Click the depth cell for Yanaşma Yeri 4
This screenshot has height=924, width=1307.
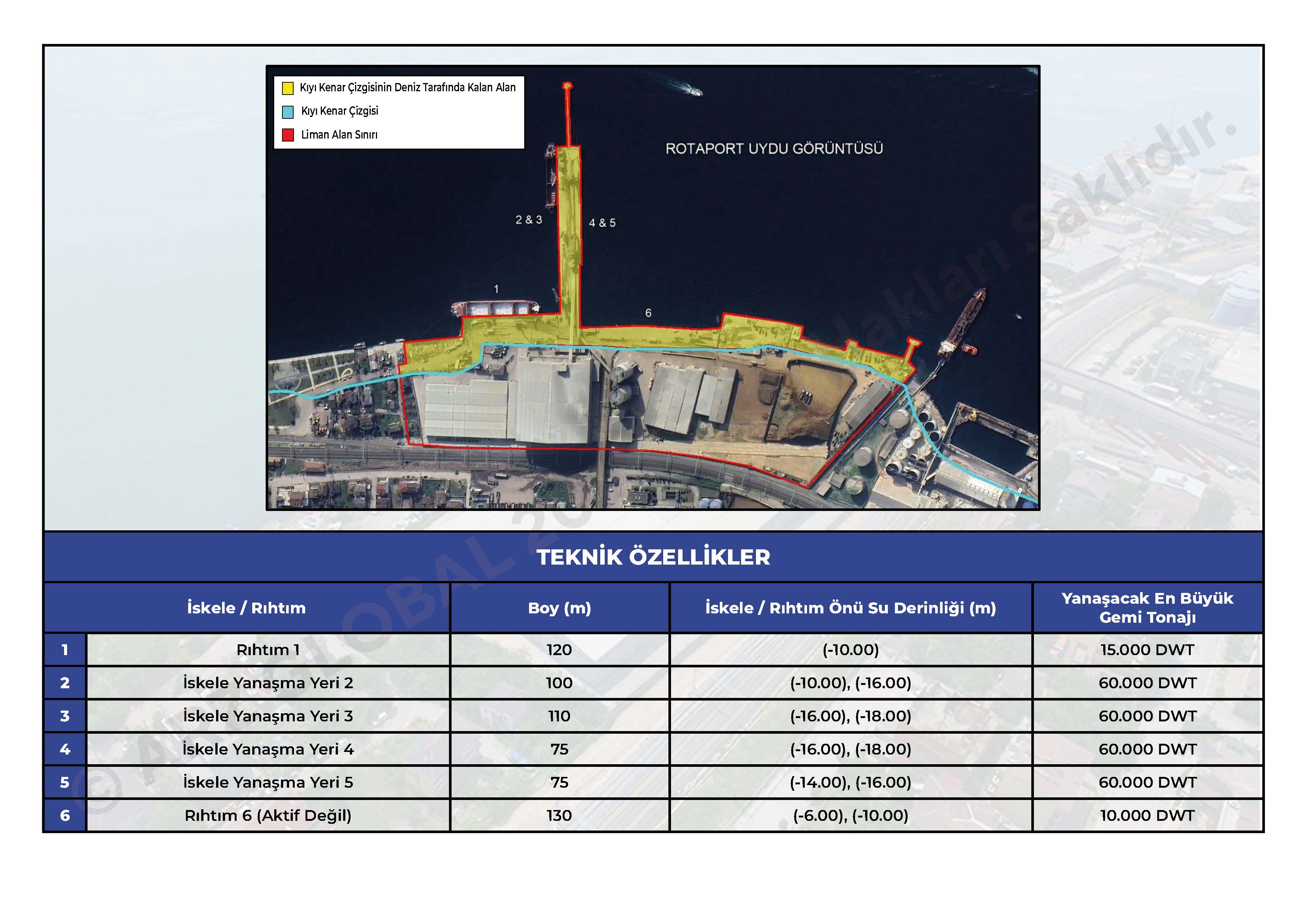[851, 749]
